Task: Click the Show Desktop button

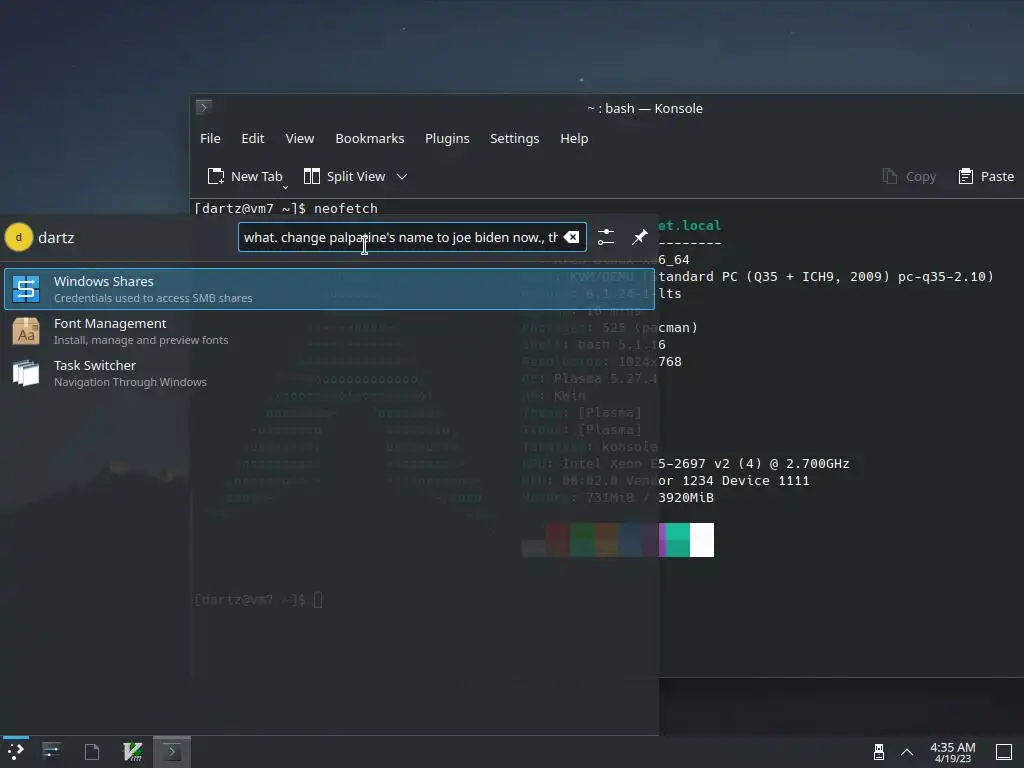Action: [1004, 752]
